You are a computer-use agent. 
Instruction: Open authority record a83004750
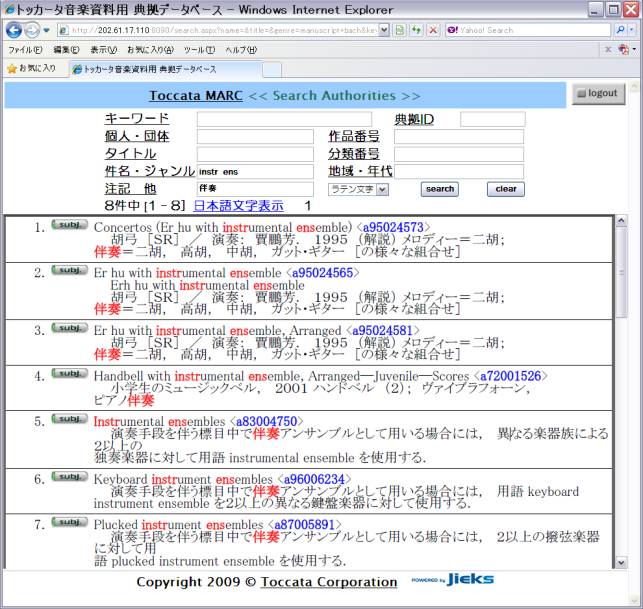(x=266, y=422)
